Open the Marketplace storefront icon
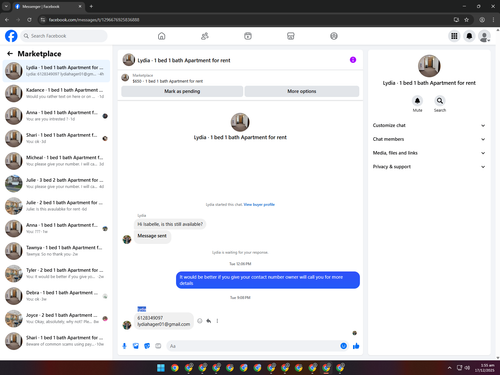 291,36
